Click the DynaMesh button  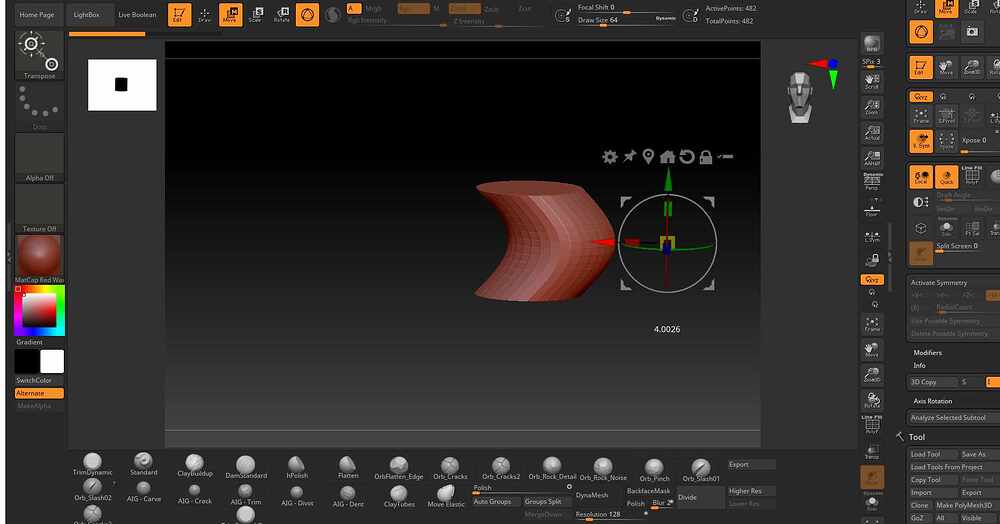[x=592, y=495]
